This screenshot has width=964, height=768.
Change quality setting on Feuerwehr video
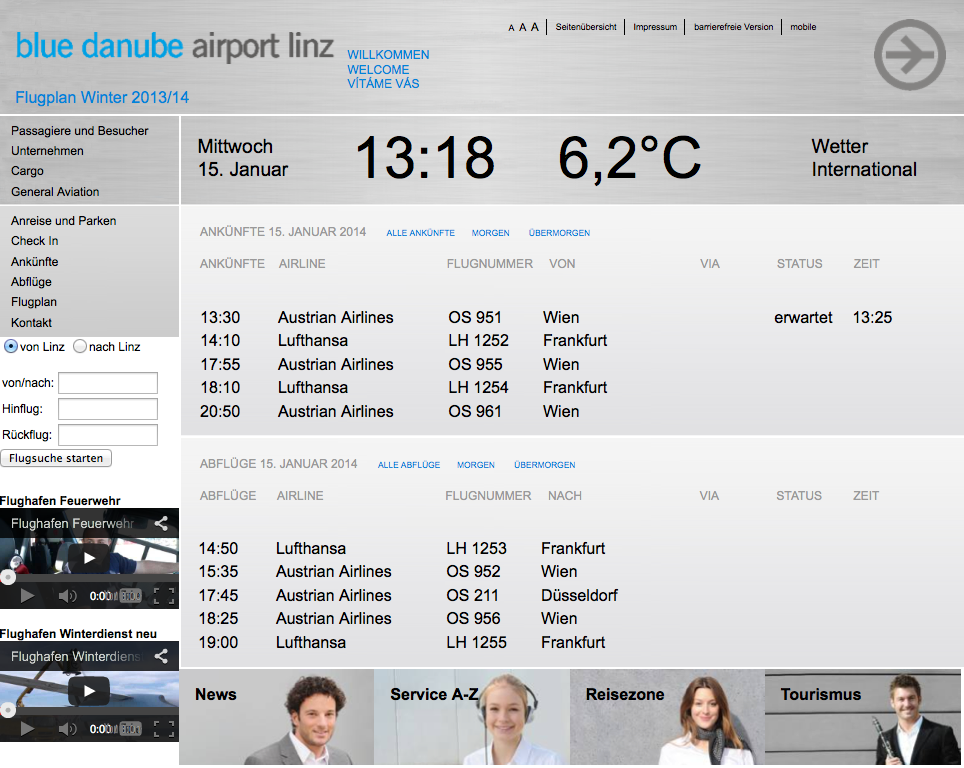(130, 595)
